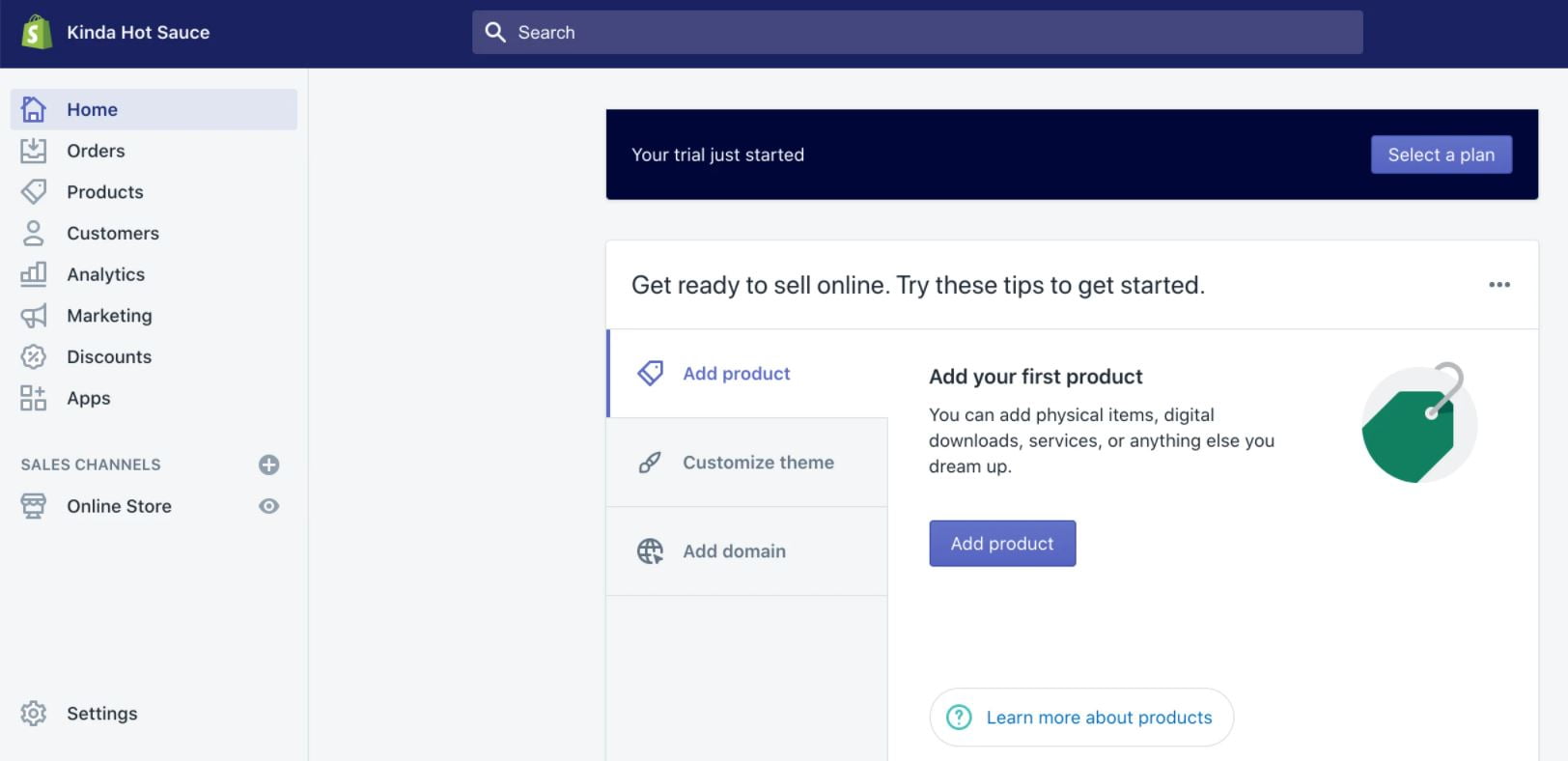Toggle Online Store visibility with the eye icon
This screenshot has height=761, width=1568.
[268, 505]
